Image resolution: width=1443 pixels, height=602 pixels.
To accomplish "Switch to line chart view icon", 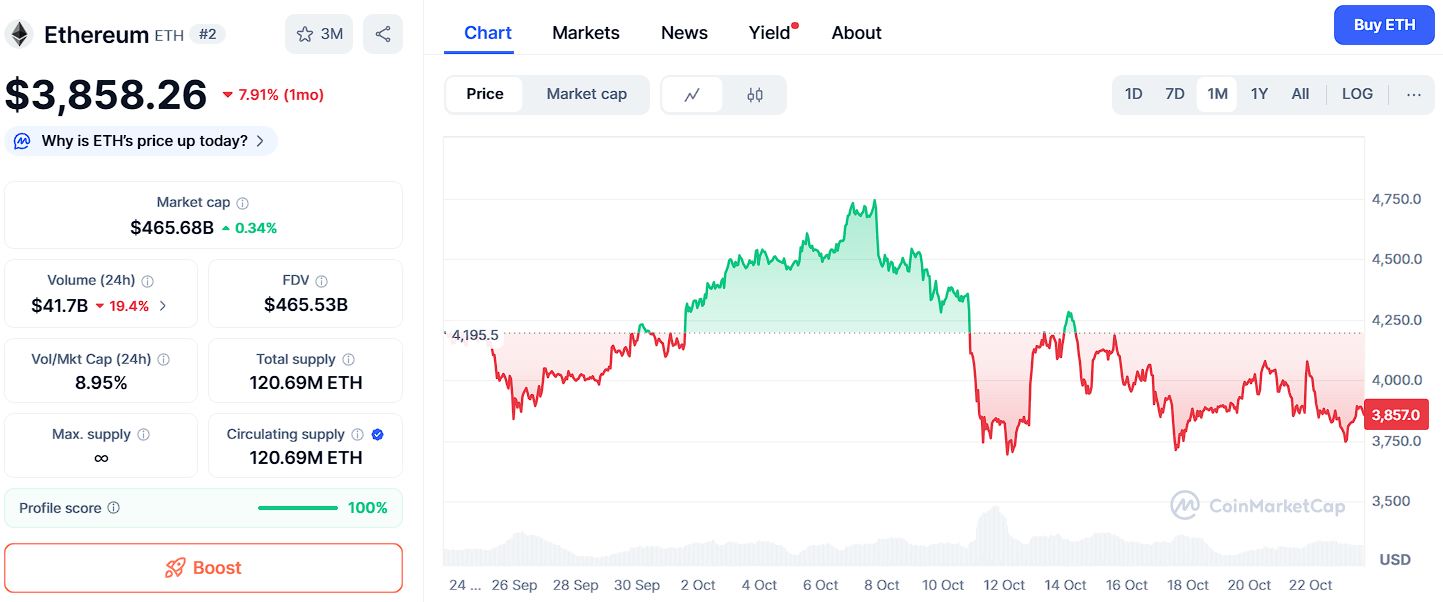I will pos(692,95).
